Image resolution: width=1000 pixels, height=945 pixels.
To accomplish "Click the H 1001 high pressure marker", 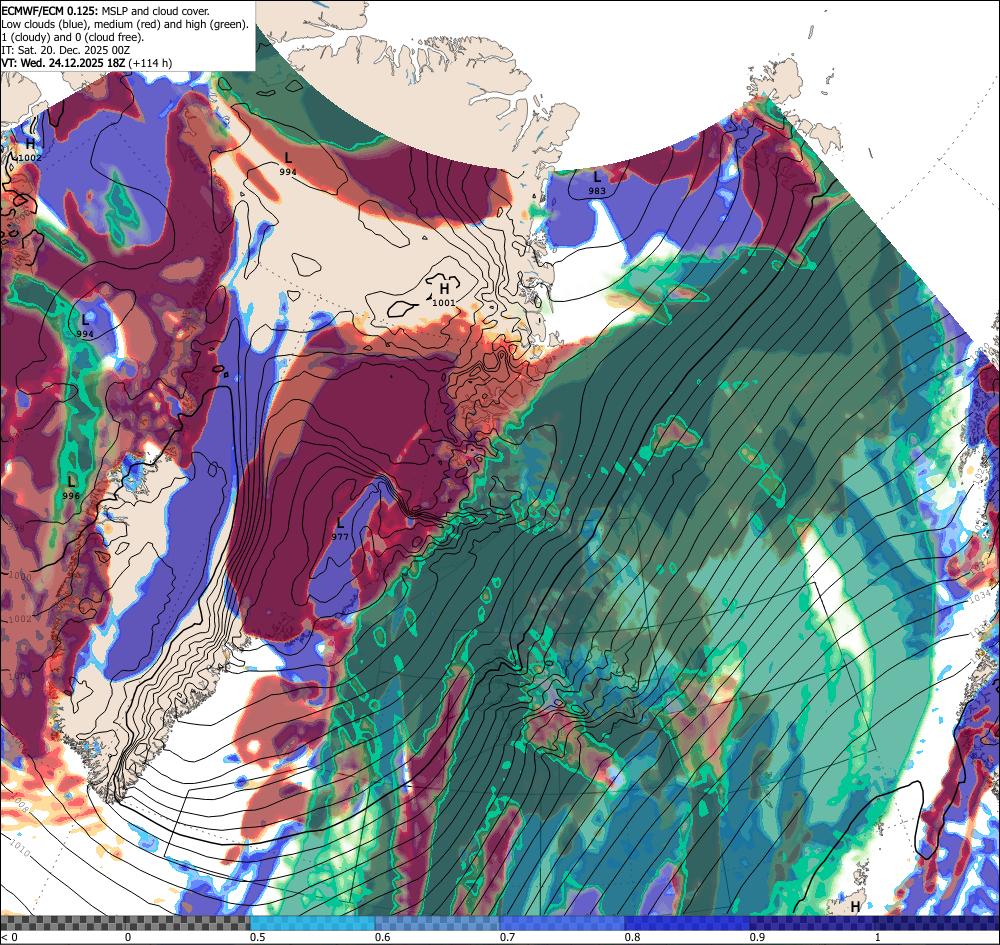I will click(444, 295).
